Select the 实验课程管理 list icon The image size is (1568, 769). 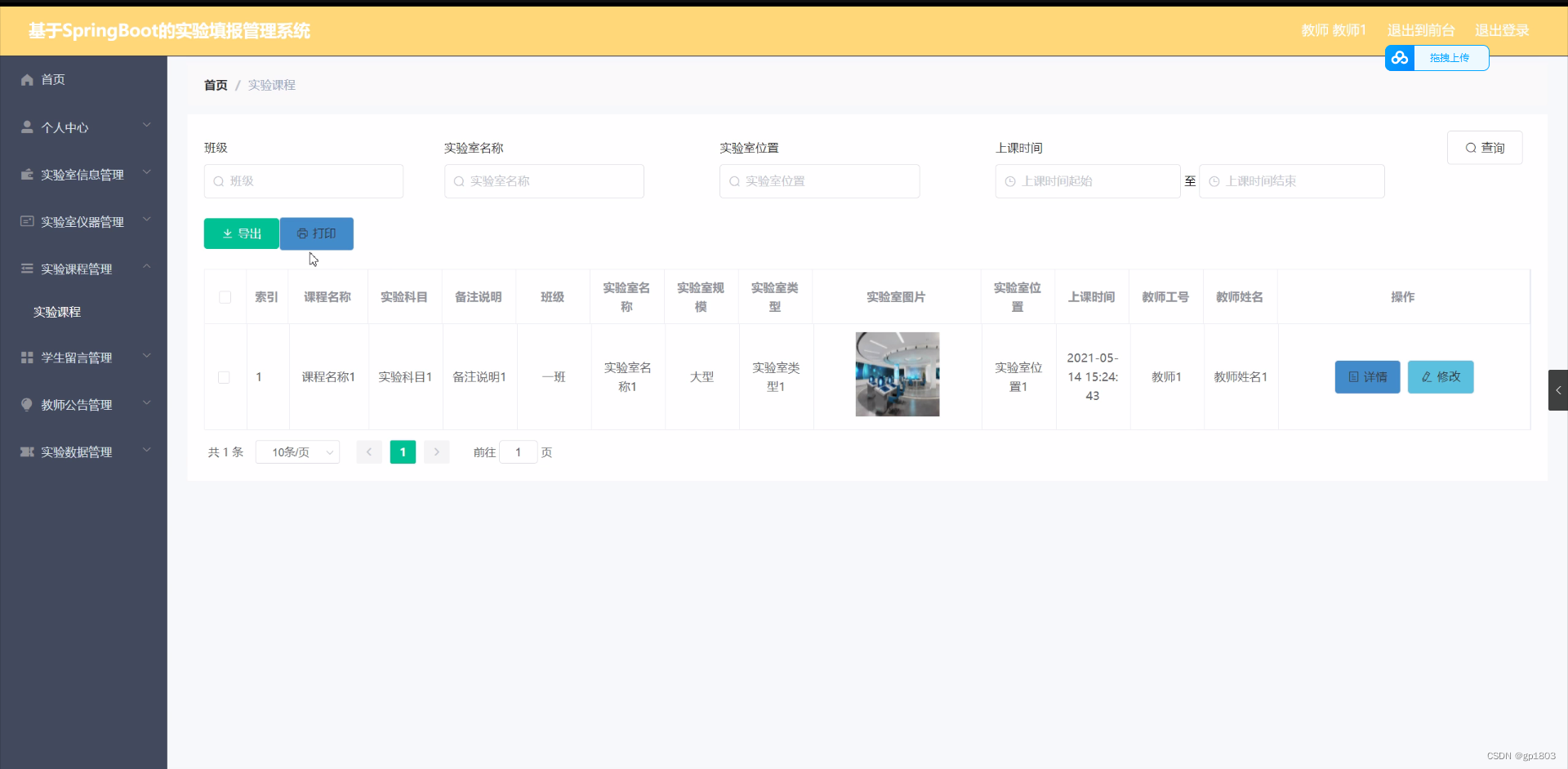point(27,269)
